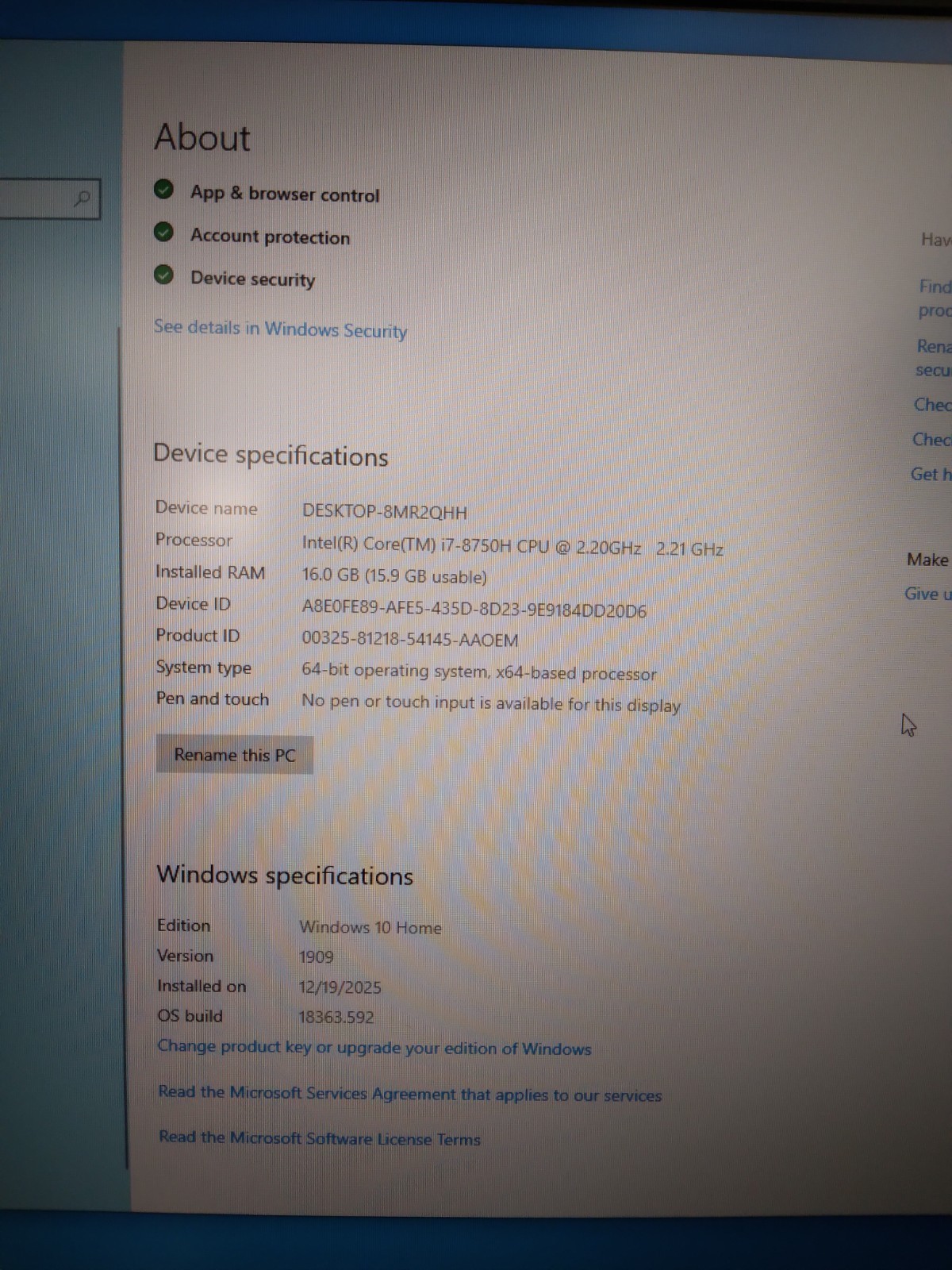Click green check icon beside App & browser control
The width and height of the screenshot is (952, 1270).
pos(163,190)
